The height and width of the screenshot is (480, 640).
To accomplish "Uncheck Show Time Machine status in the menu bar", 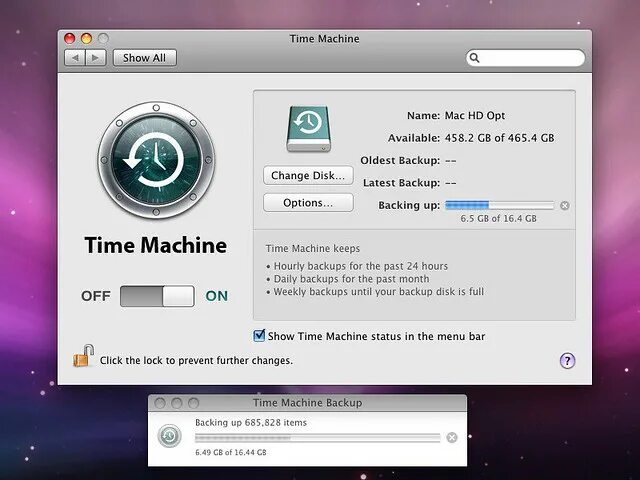I will tap(259, 336).
